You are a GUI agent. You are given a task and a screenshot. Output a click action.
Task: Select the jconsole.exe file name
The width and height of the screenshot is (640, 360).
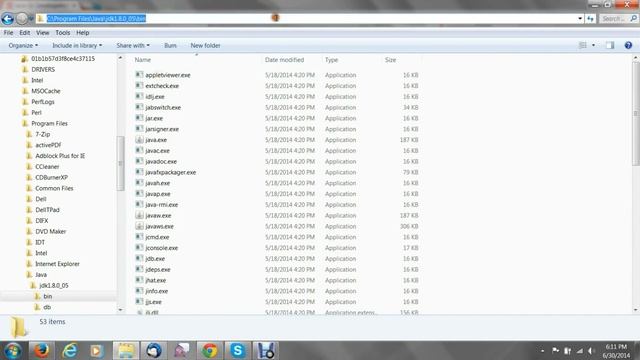(x=162, y=248)
